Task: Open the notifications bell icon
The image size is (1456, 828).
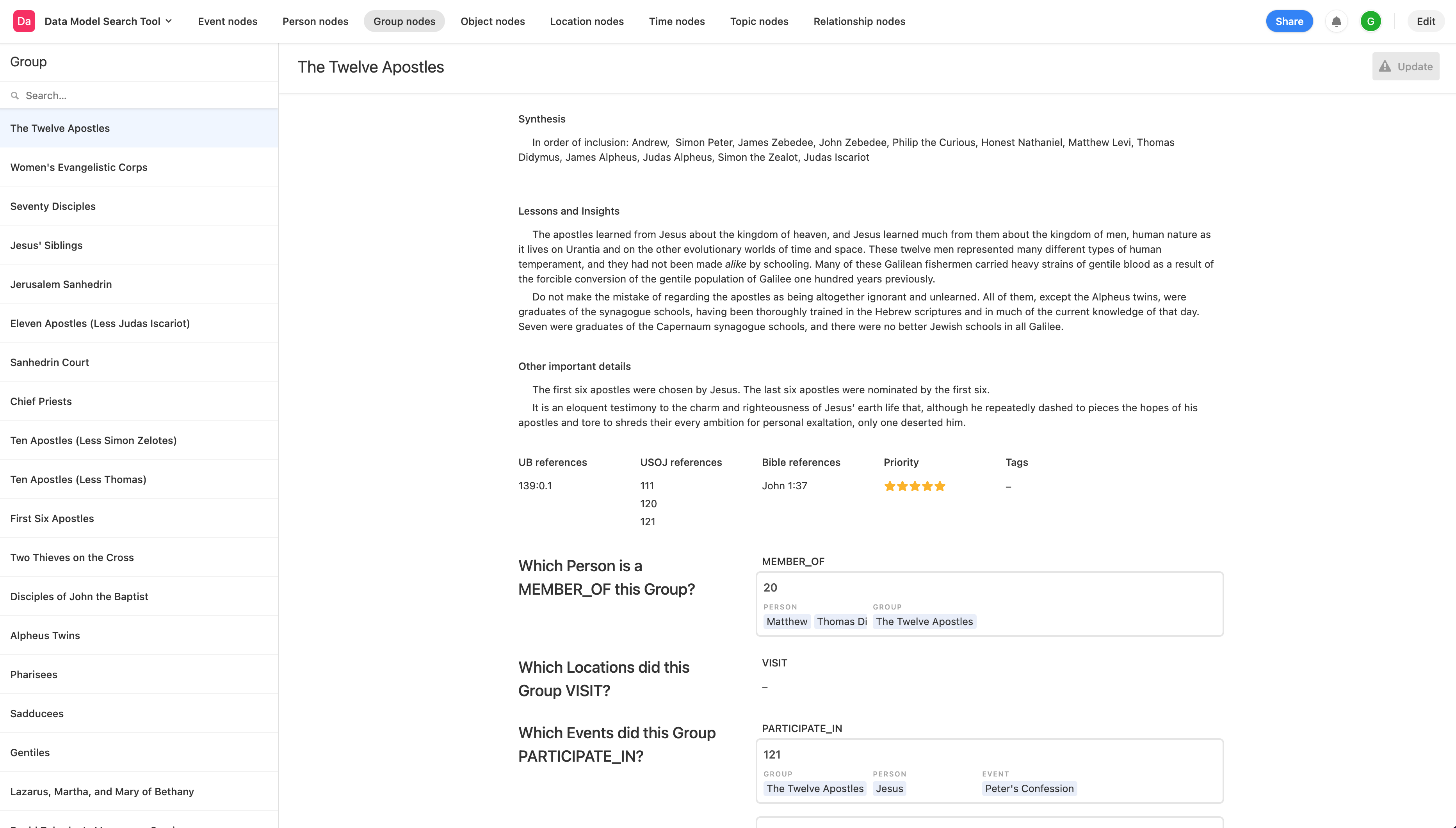Action: tap(1336, 21)
